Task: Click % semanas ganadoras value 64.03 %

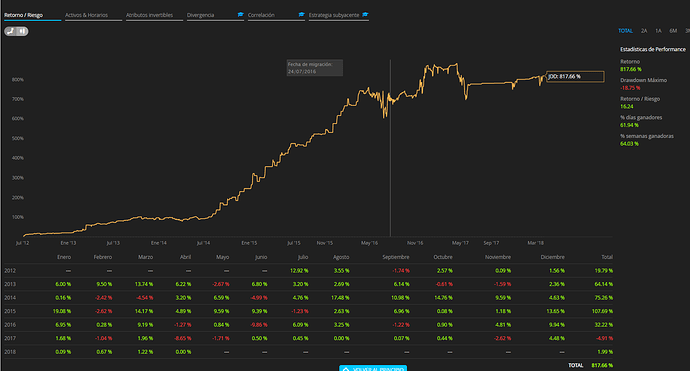Action: pos(629,143)
